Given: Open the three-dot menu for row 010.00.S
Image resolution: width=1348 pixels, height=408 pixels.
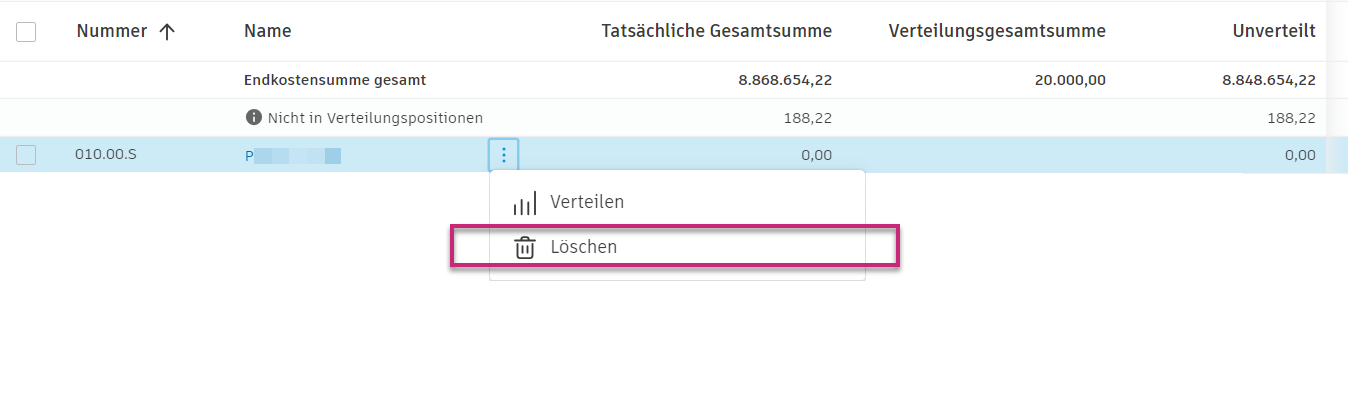Looking at the screenshot, I should tap(504, 155).
